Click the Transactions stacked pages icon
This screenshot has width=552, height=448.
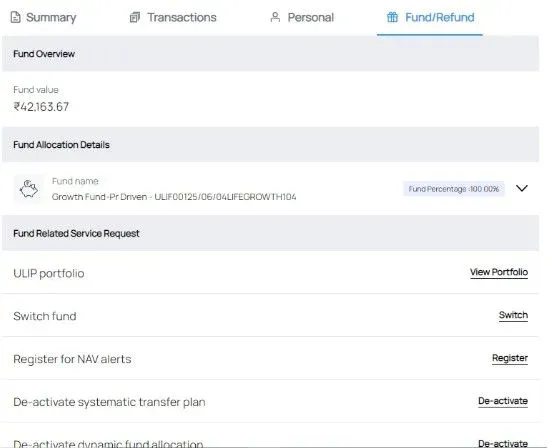tap(135, 17)
